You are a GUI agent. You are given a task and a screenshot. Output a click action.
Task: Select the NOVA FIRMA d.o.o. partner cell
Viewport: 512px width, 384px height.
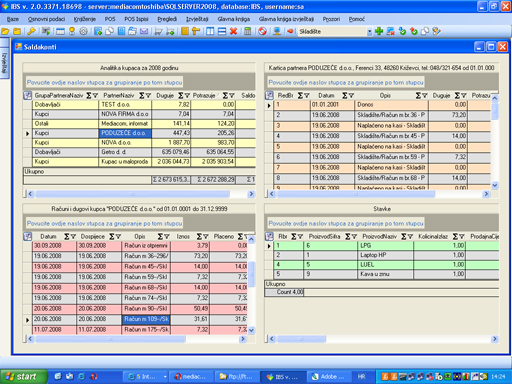[125, 114]
